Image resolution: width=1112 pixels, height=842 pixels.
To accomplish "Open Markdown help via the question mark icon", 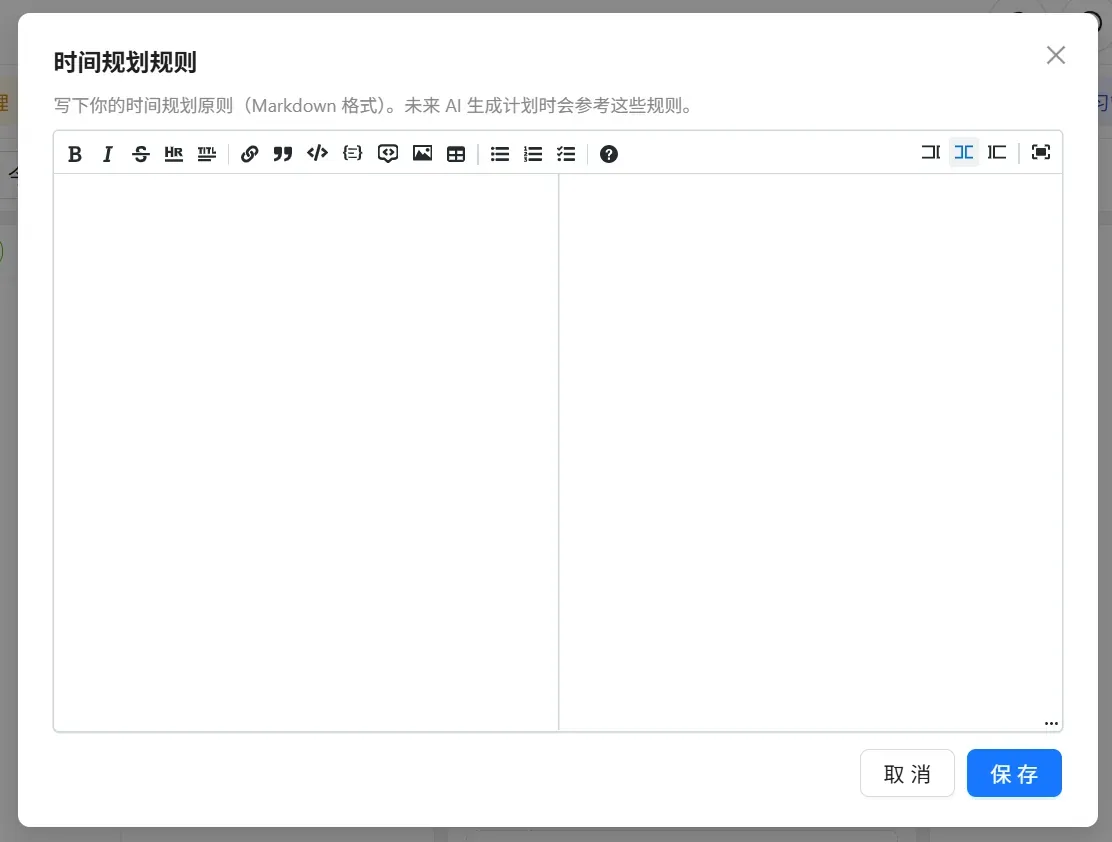I will (608, 154).
